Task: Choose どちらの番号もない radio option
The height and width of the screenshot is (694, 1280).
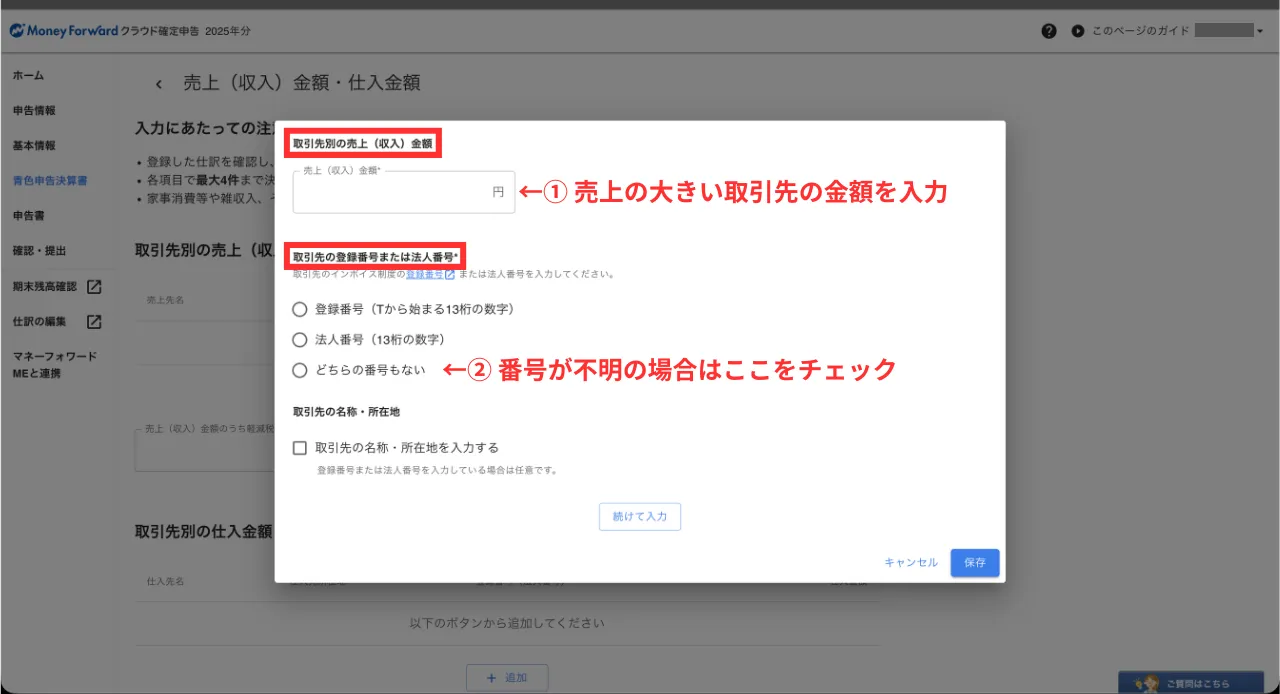Action: (x=299, y=370)
